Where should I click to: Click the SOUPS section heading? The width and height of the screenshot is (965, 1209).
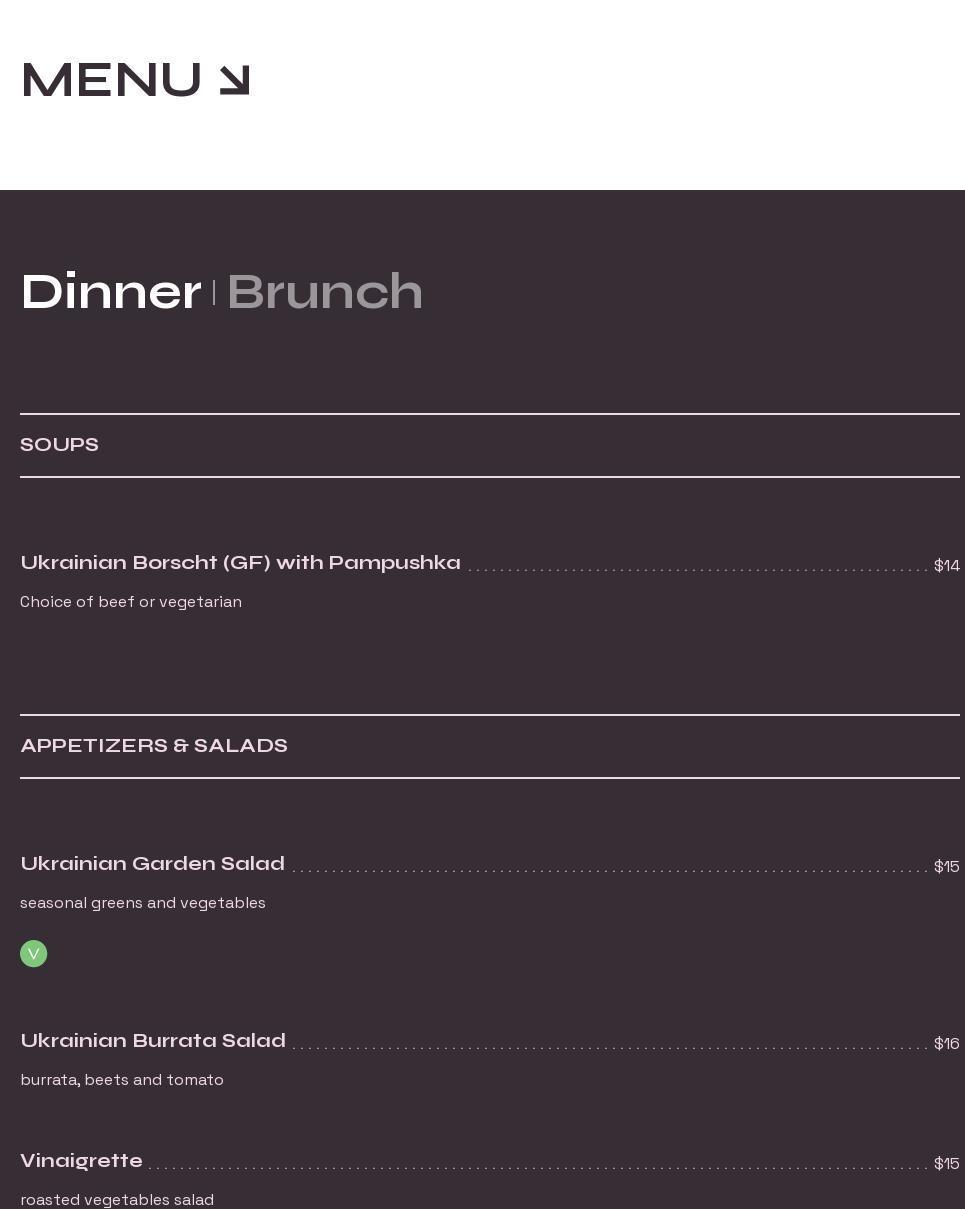(59, 445)
